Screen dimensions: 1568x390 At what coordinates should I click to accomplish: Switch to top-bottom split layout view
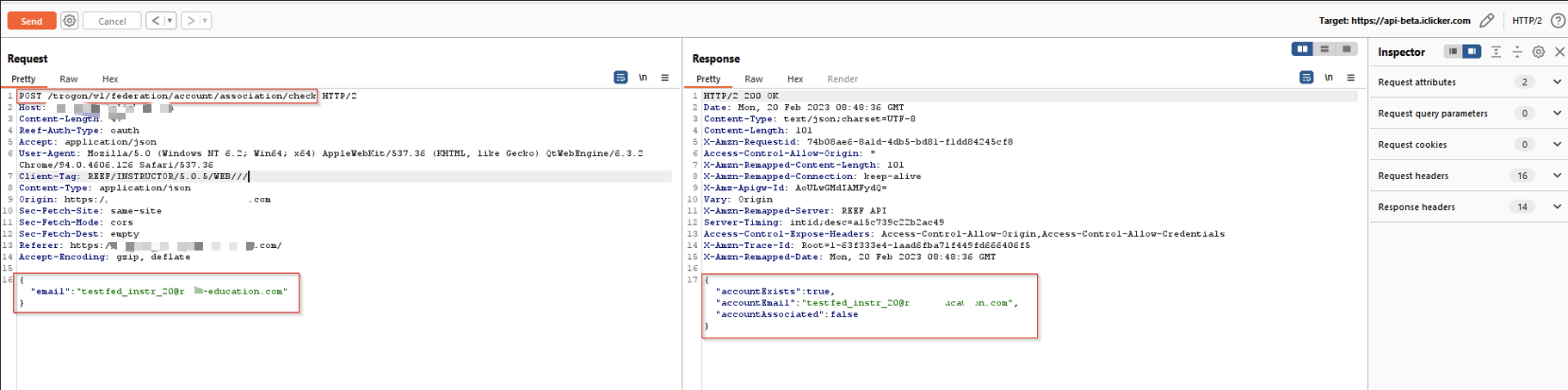[1324, 50]
